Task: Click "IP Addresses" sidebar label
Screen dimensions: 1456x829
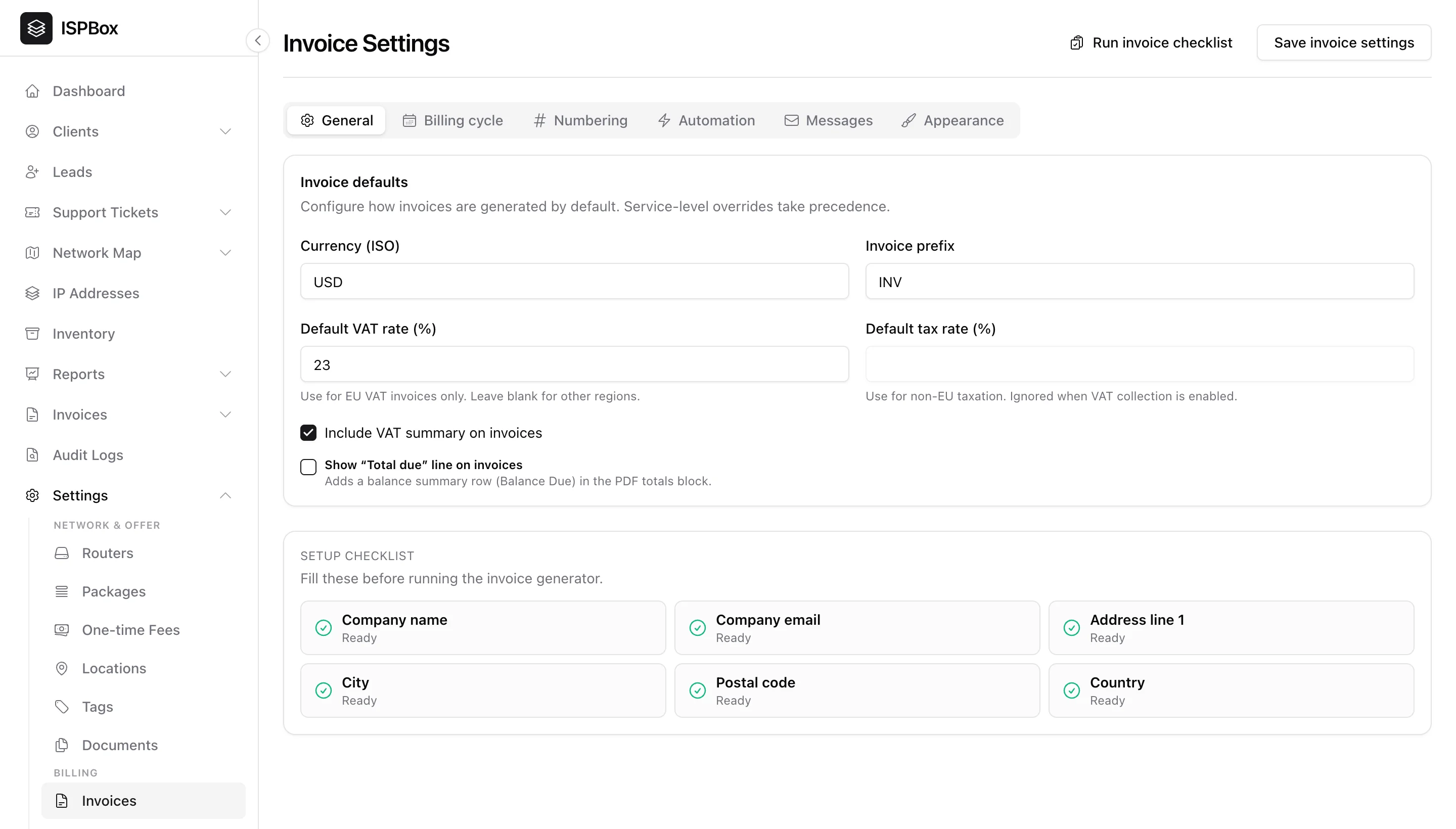Action: 96,293
